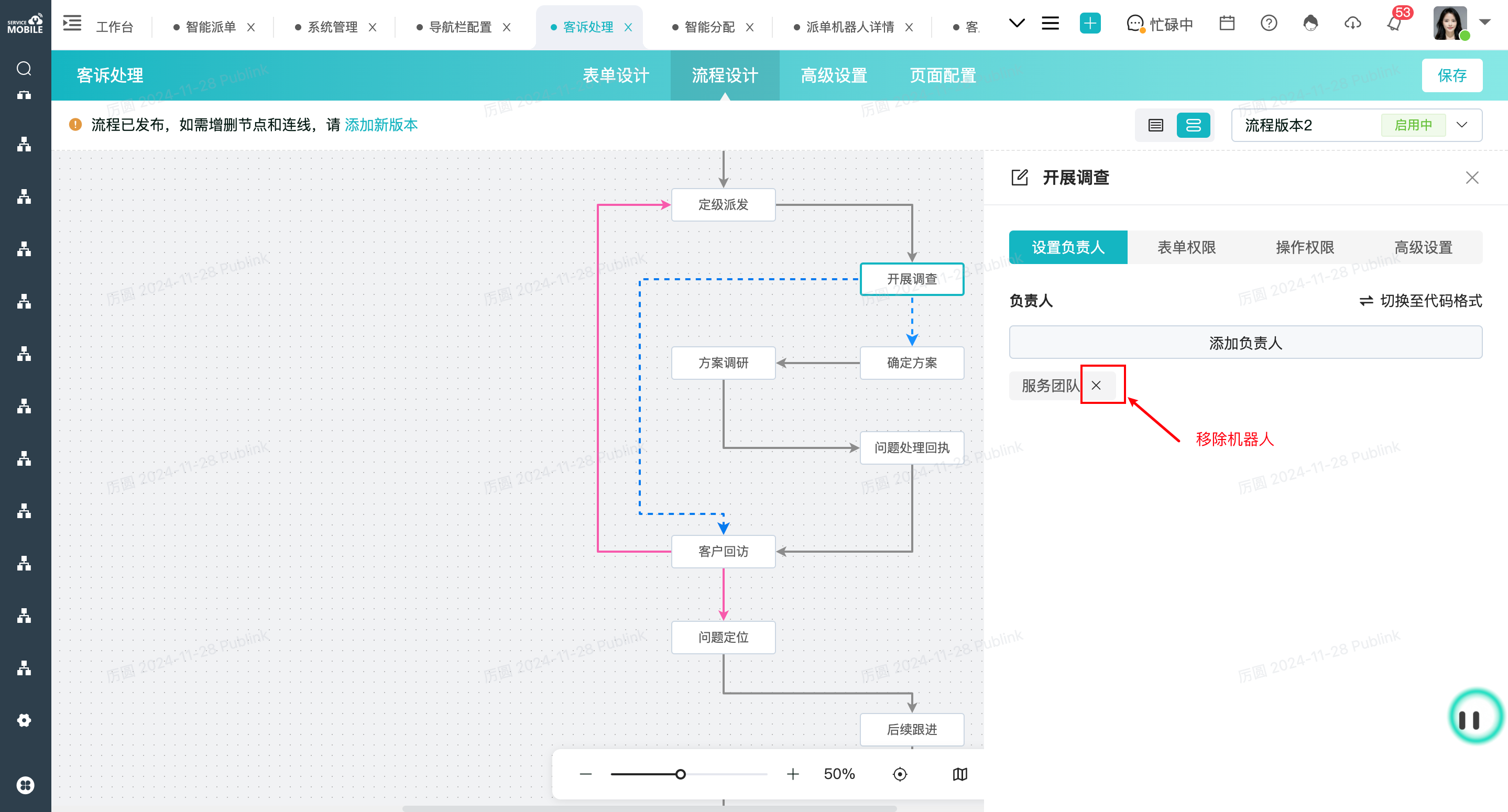
Task: Open the calendar icon in top bar
Action: 1227,24
